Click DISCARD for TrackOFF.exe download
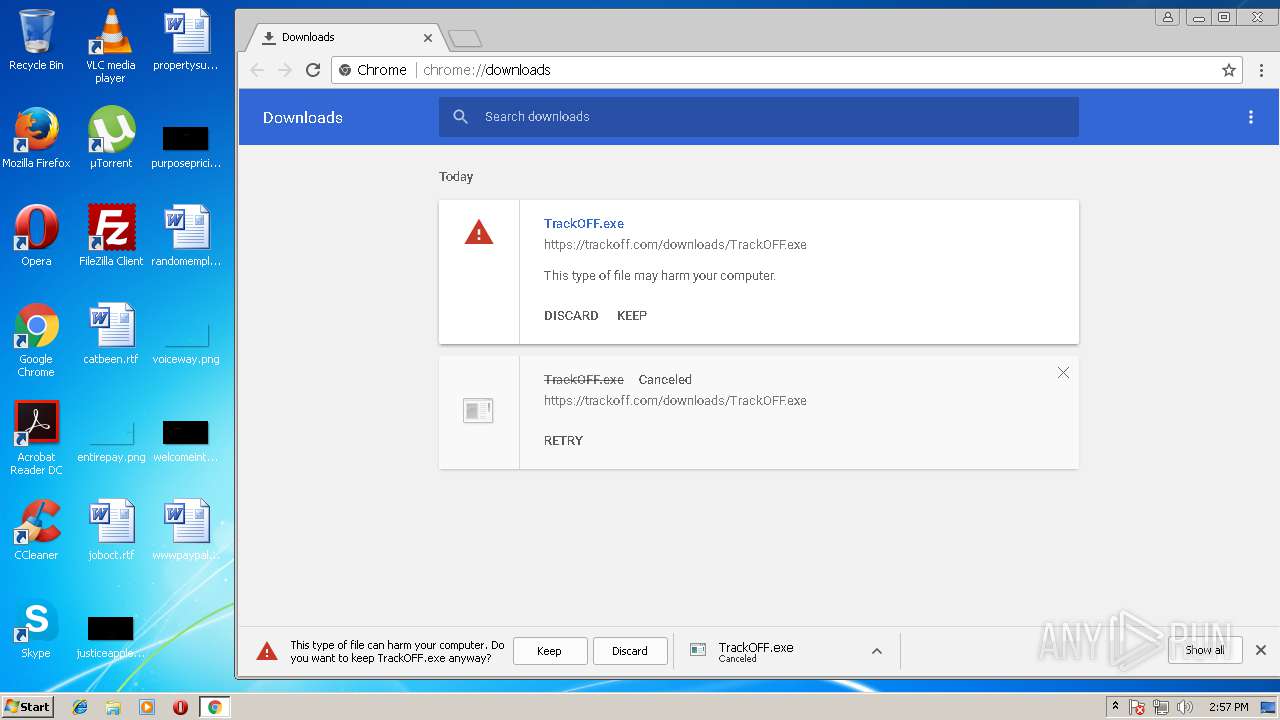The image size is (1280, 720). point(571,315)
